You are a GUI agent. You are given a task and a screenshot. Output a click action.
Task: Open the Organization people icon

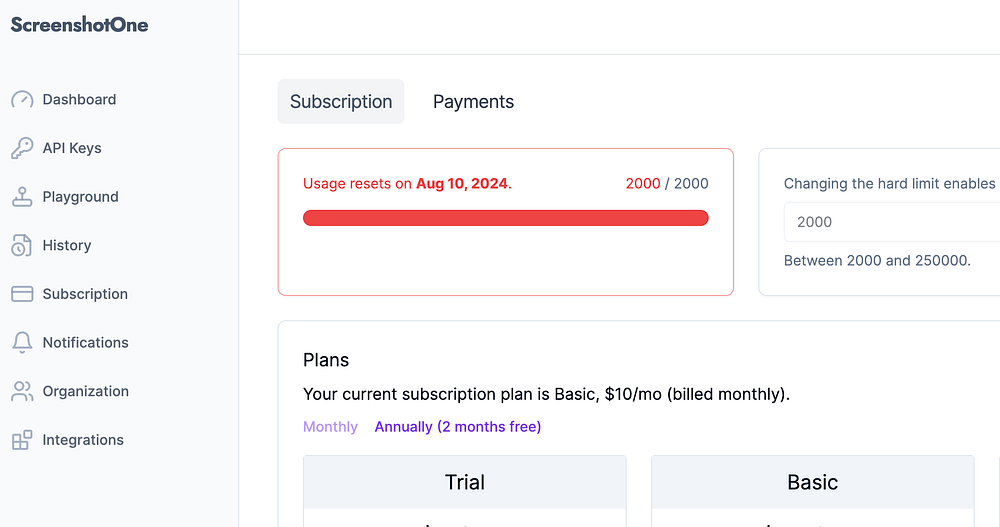pyautogui.click(x=22, y=391)
